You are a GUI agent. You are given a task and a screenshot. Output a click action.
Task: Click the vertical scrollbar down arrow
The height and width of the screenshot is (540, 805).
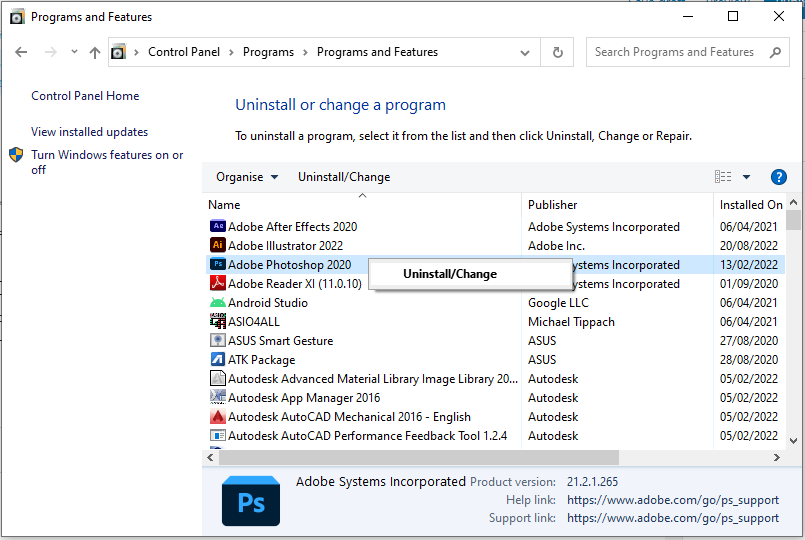click(x=793, y=440)
